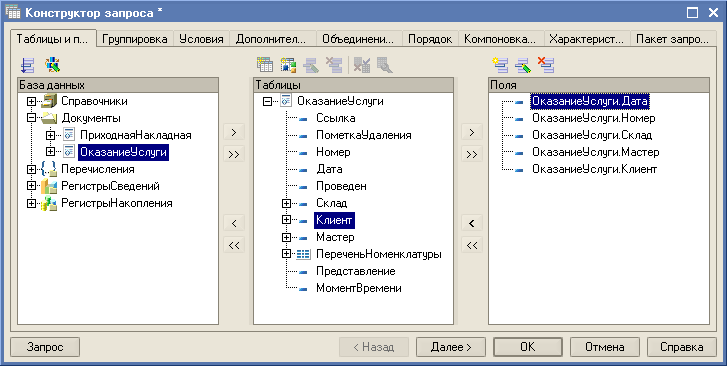Collapse the Документы node
Screen dimensions: 727x366
(32, 118)
